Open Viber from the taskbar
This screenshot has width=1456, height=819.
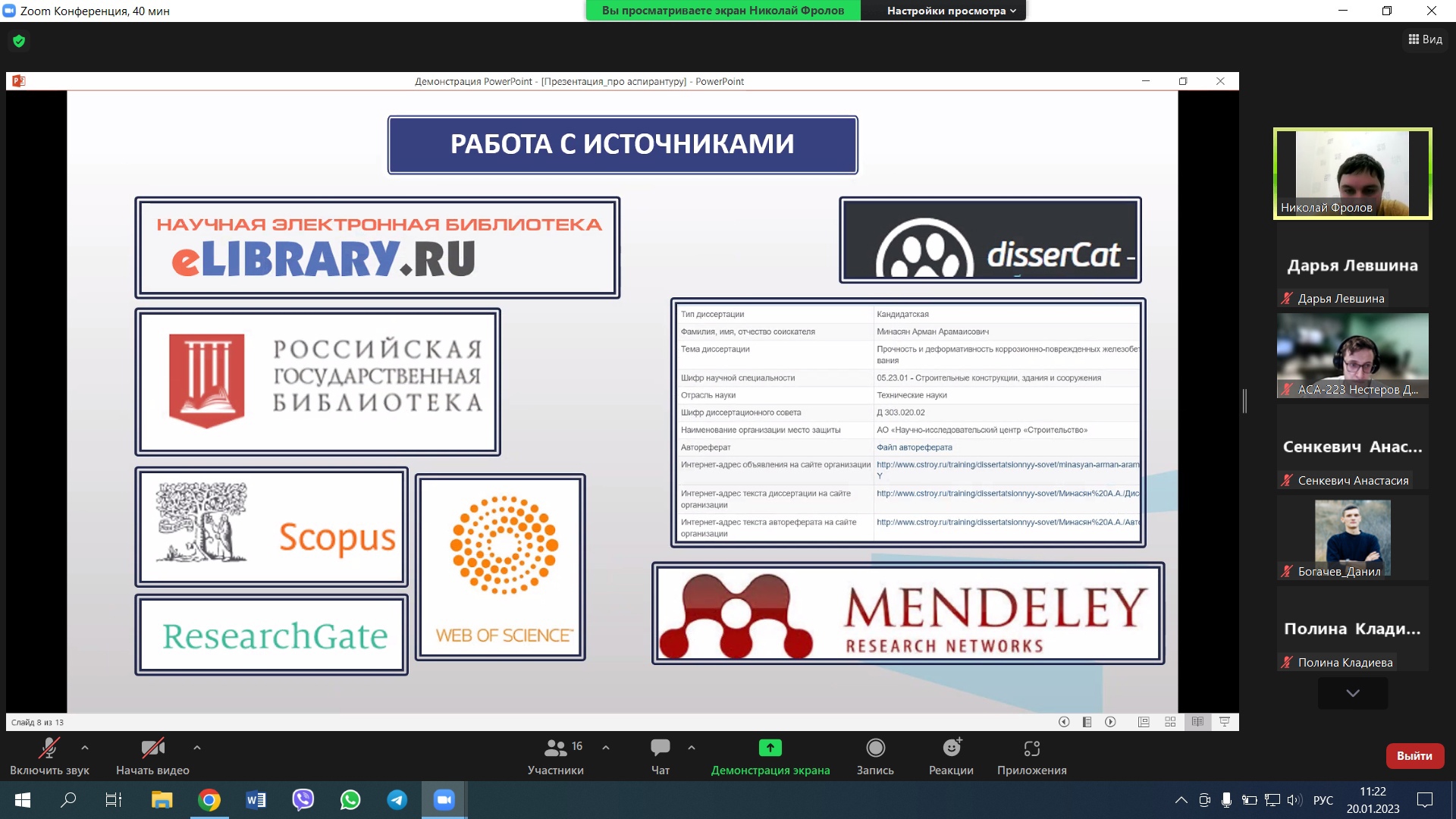point(303,800)
